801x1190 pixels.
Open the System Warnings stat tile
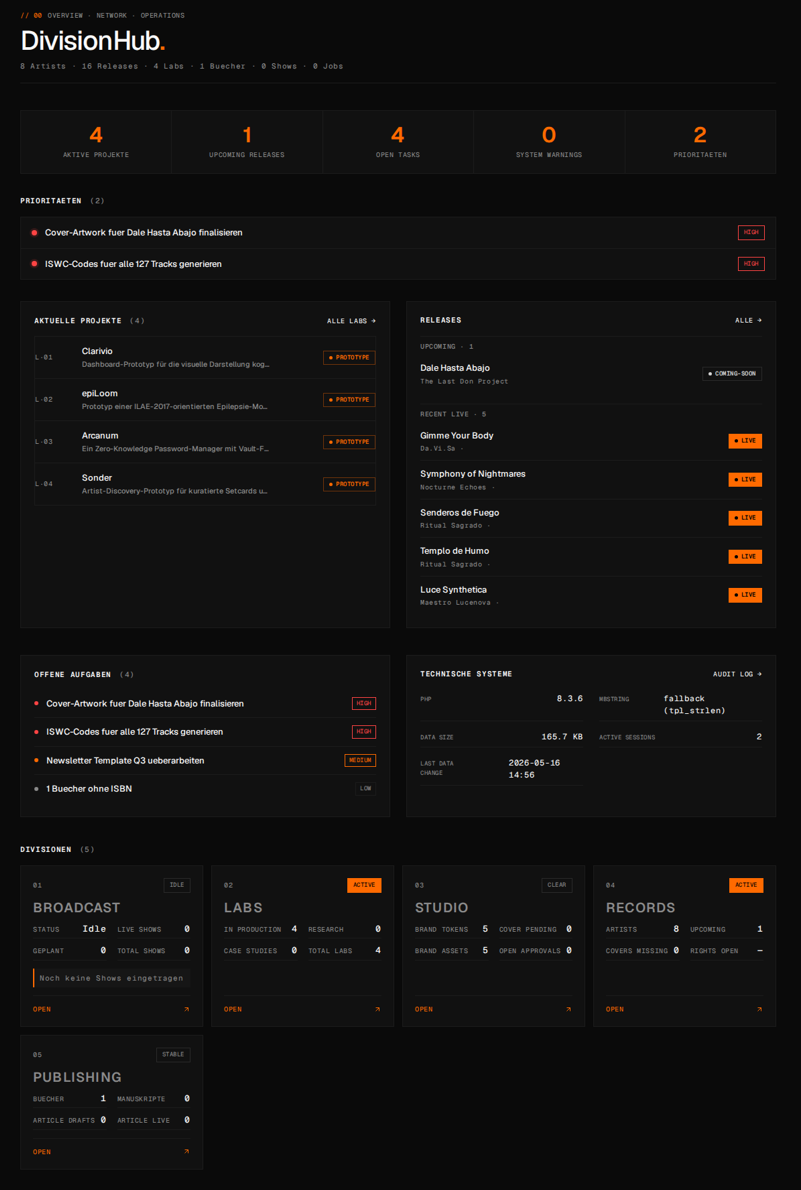549,142
